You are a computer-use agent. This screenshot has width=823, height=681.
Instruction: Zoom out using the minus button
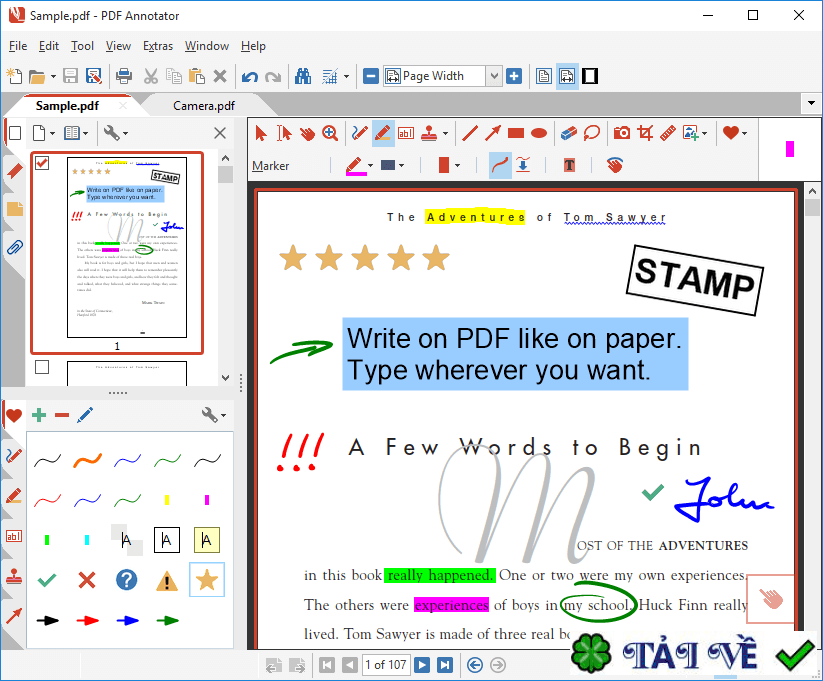pos(371,77)
